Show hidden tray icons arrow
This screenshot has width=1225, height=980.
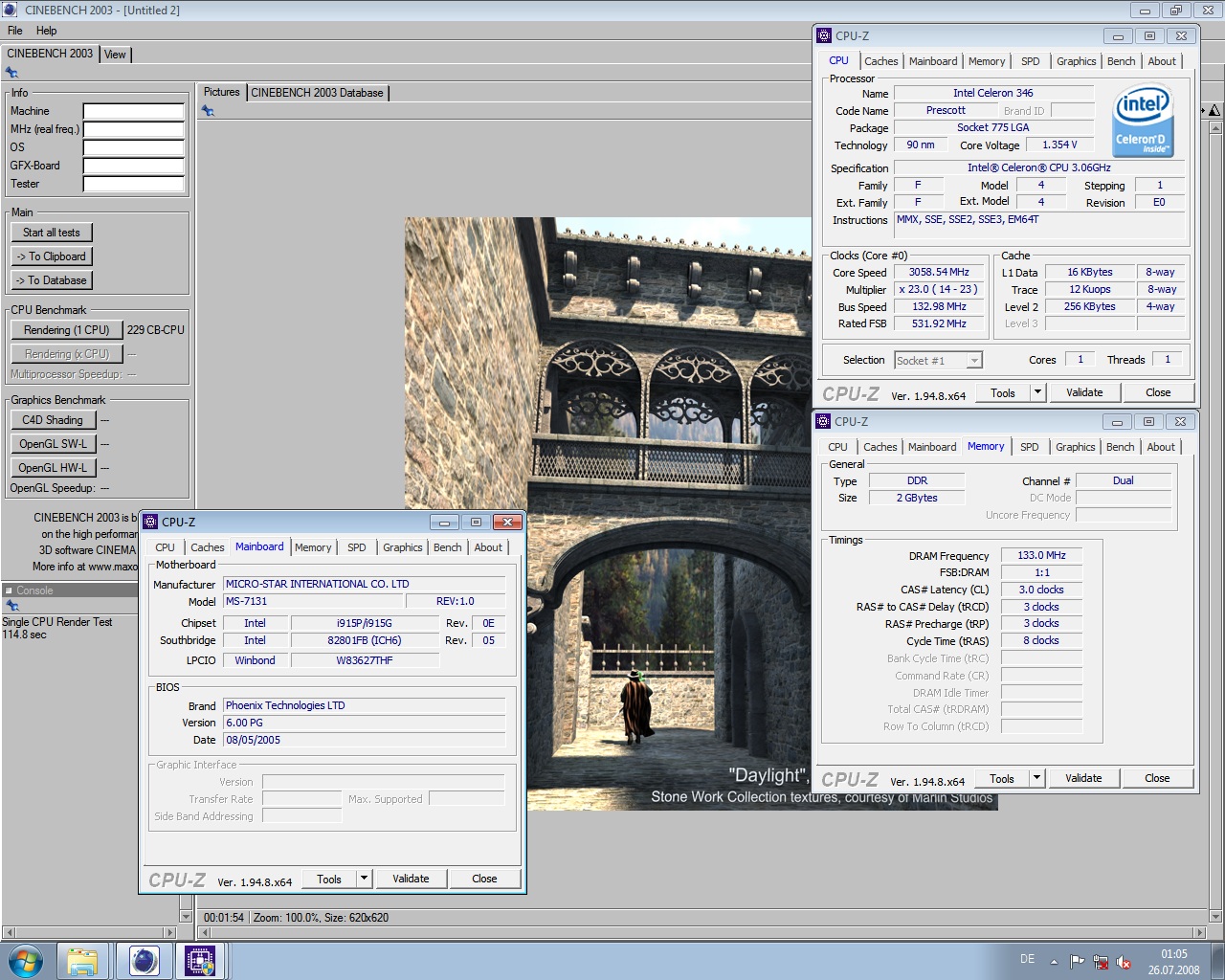tap(1054, 962)
